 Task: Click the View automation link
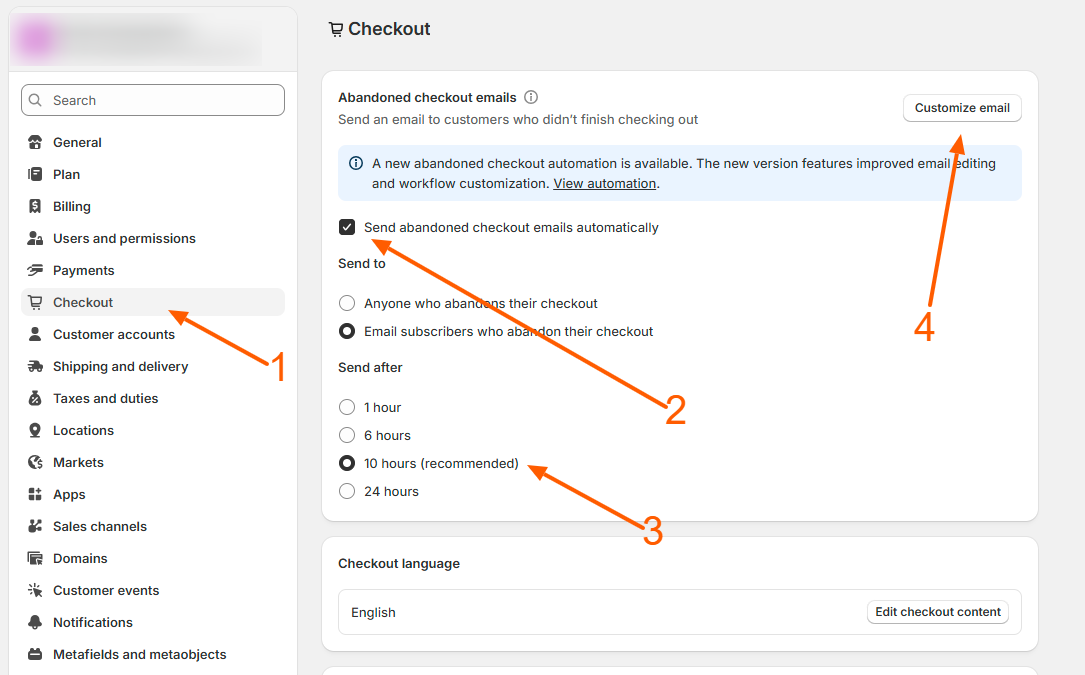605,183
